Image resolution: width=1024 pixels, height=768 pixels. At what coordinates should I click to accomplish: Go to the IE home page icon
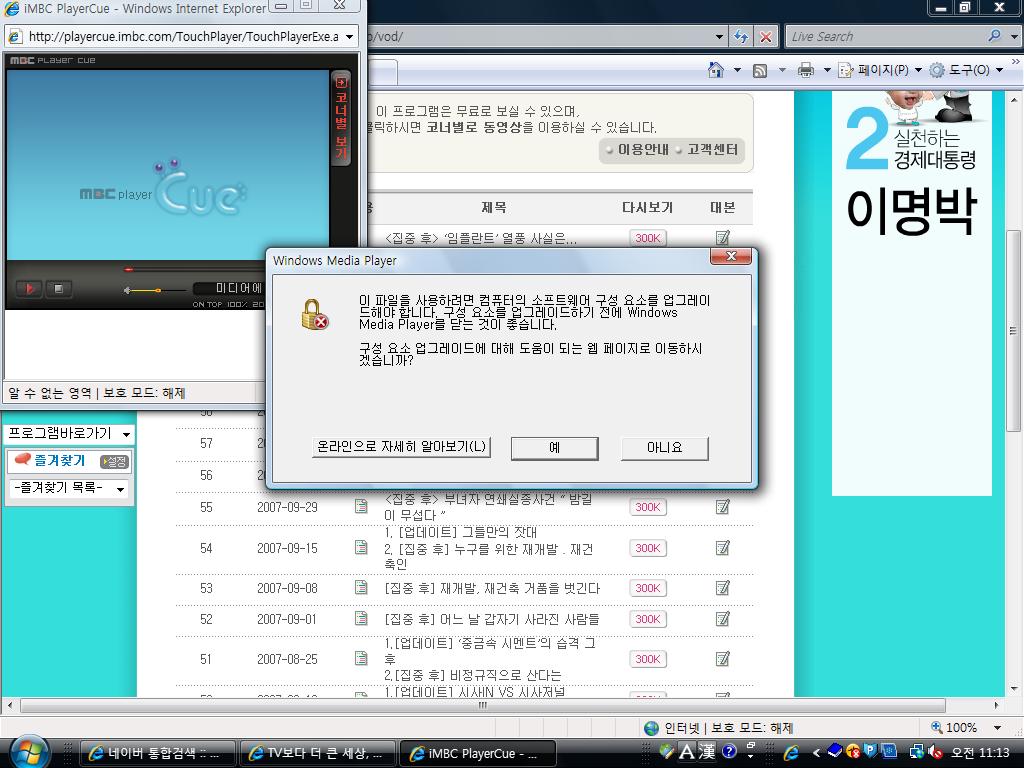pos(716,70)
